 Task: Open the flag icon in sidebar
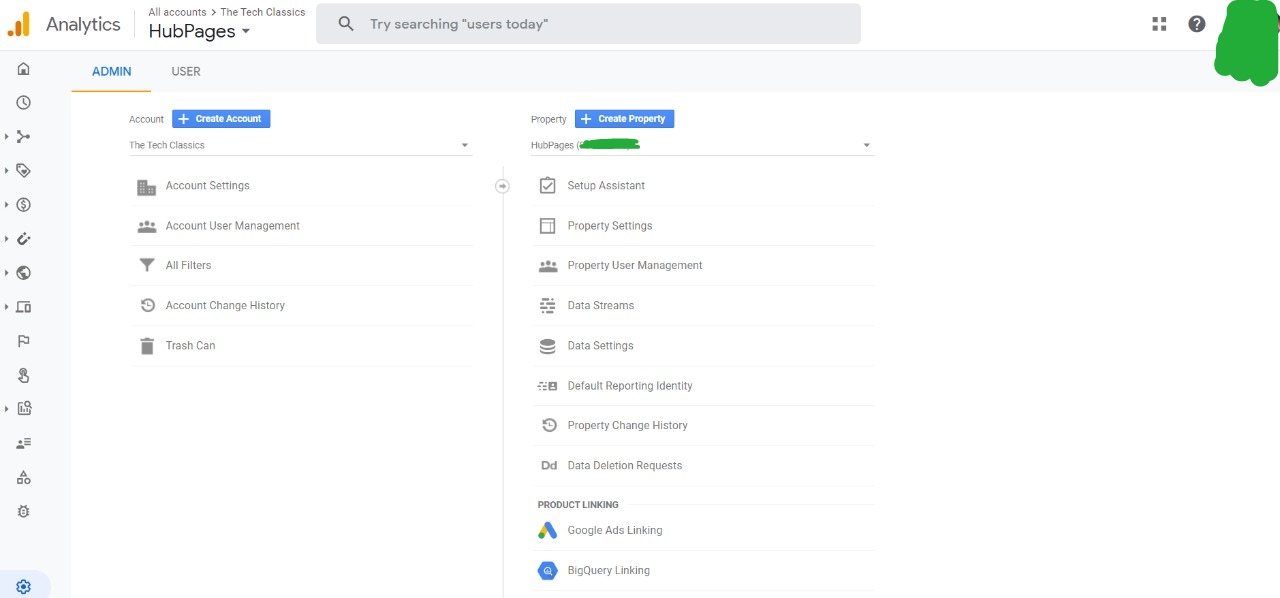(24, 341)
